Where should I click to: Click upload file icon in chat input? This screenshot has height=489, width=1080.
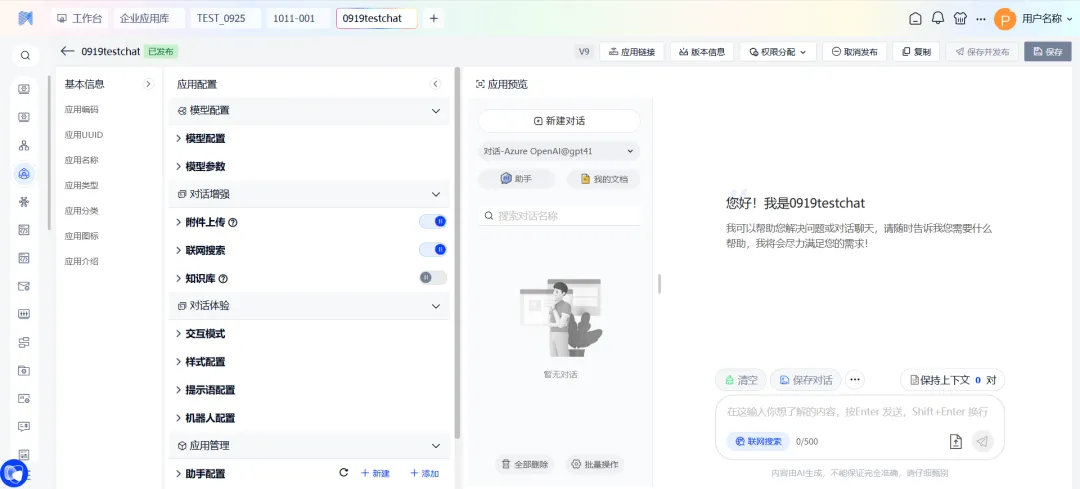pyautogui.click(x=955, y=441)
